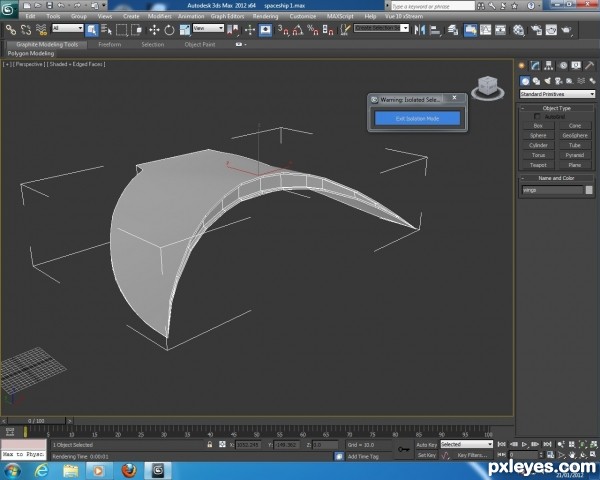The image size is (600, 480).
Task: Create a Sphere primitive
Action: pos(538,136)
